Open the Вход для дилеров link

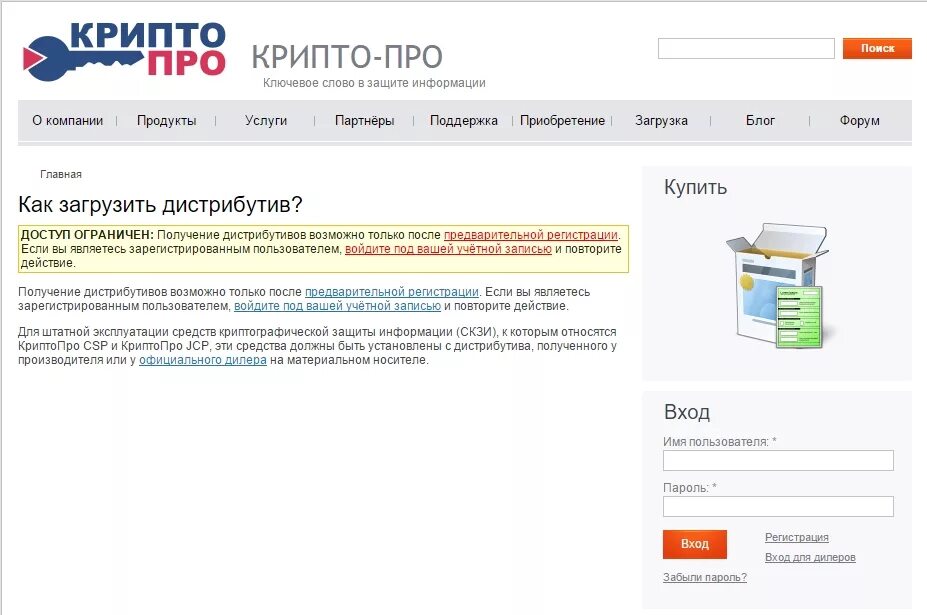[810, 557]
